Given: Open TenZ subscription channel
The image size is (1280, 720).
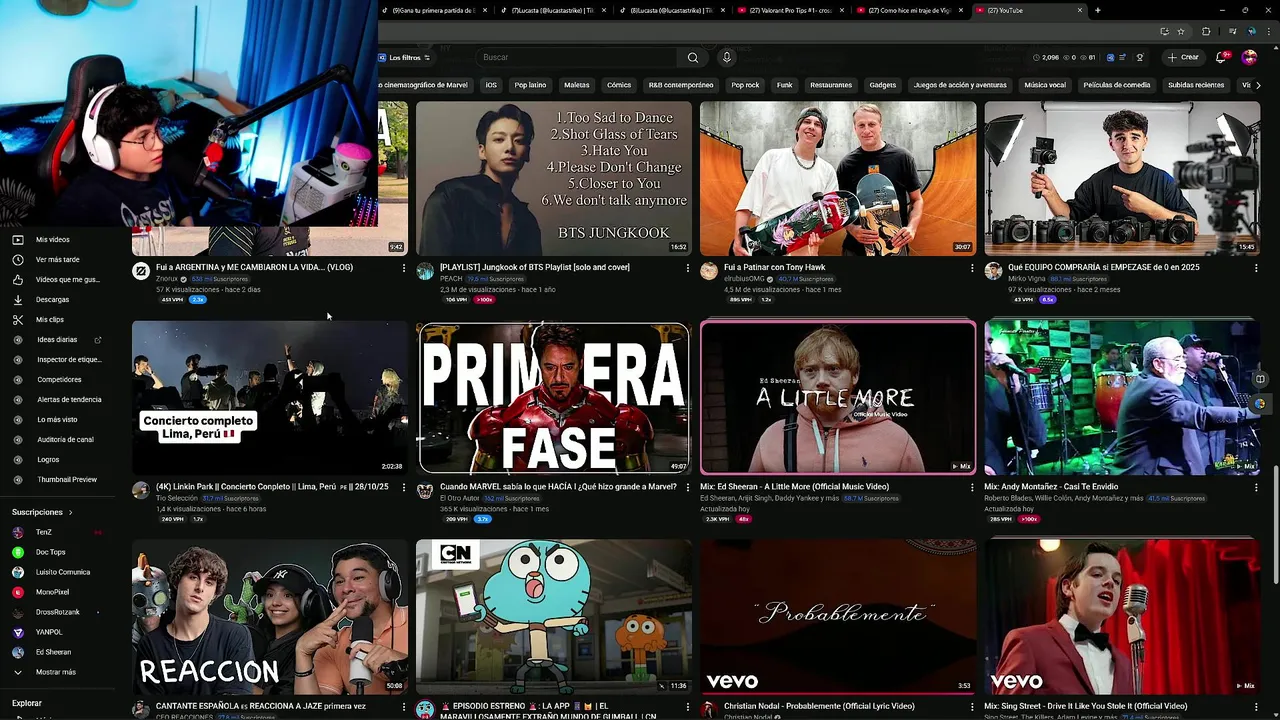Looking at the screenshot, I should coord(44,532).
